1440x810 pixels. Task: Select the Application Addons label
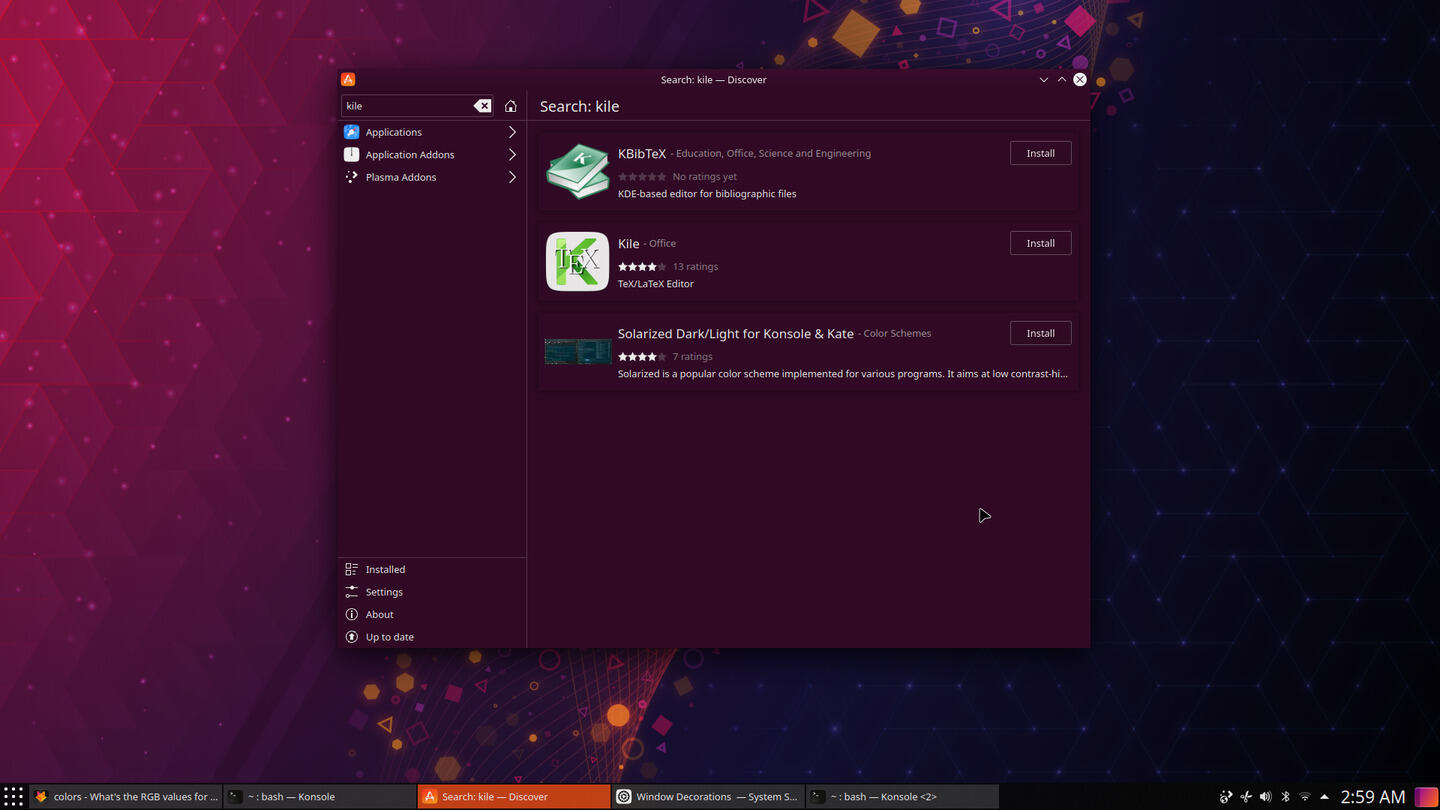410,154
